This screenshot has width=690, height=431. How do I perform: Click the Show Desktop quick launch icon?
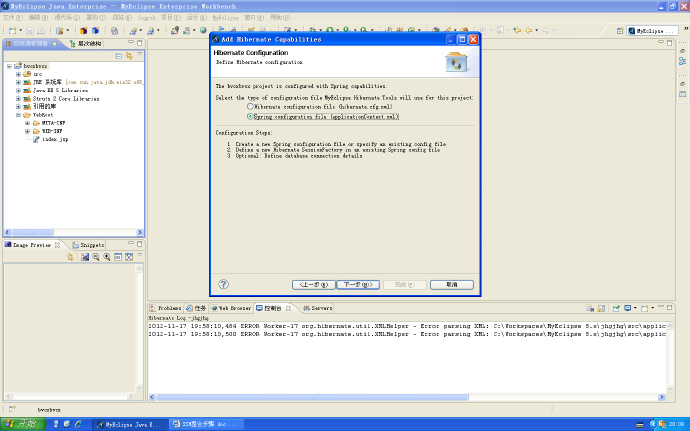point(67,424)
